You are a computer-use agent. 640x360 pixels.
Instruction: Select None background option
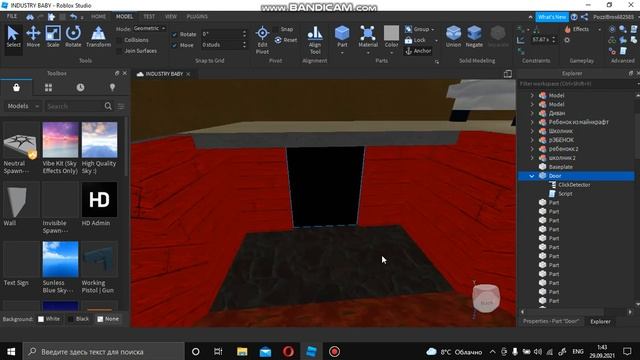pyautogui.click(x=100, y=319)
